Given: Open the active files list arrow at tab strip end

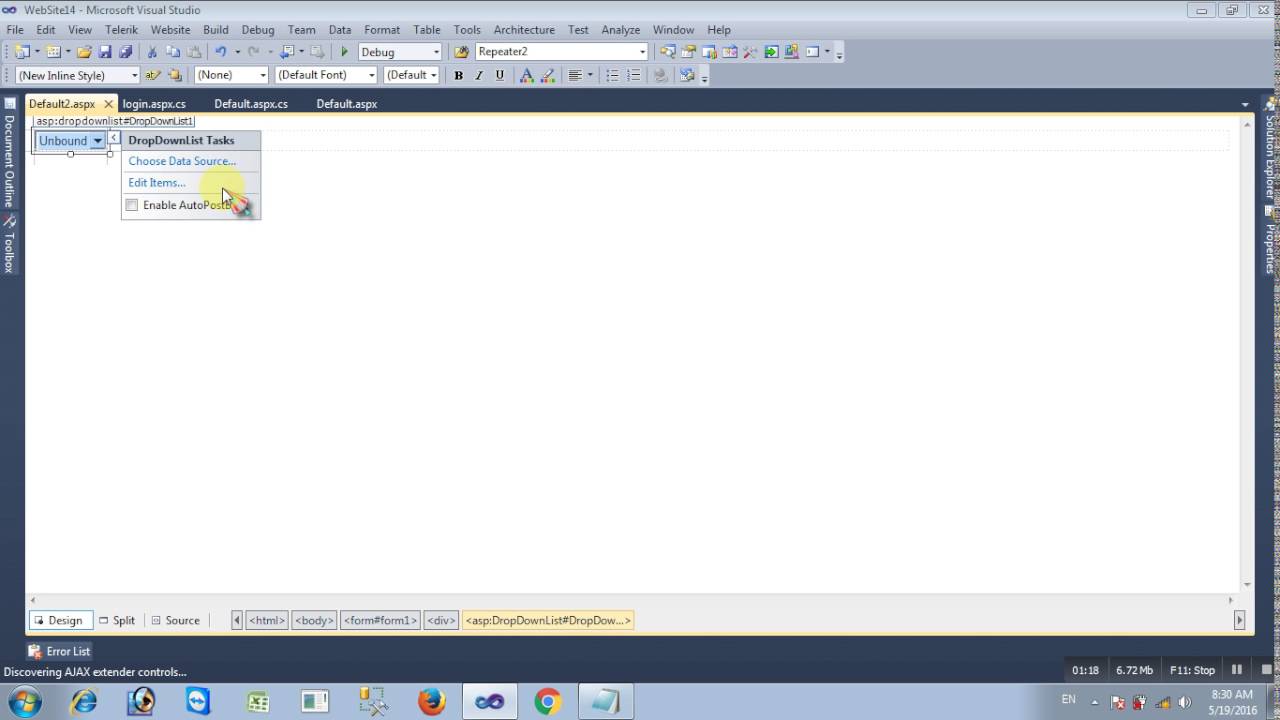Looking at the screenshot, I should click(x=1245, y=104).
